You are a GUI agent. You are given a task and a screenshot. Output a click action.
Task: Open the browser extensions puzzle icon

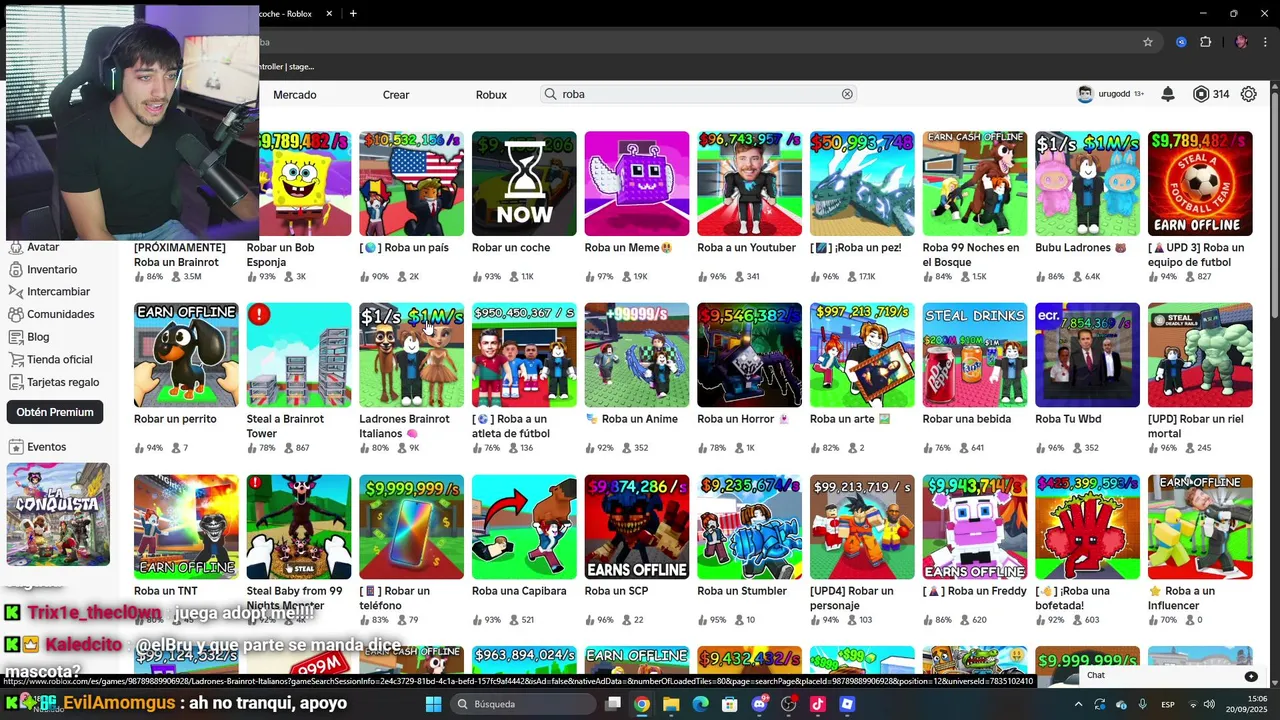click(1205, 42)
